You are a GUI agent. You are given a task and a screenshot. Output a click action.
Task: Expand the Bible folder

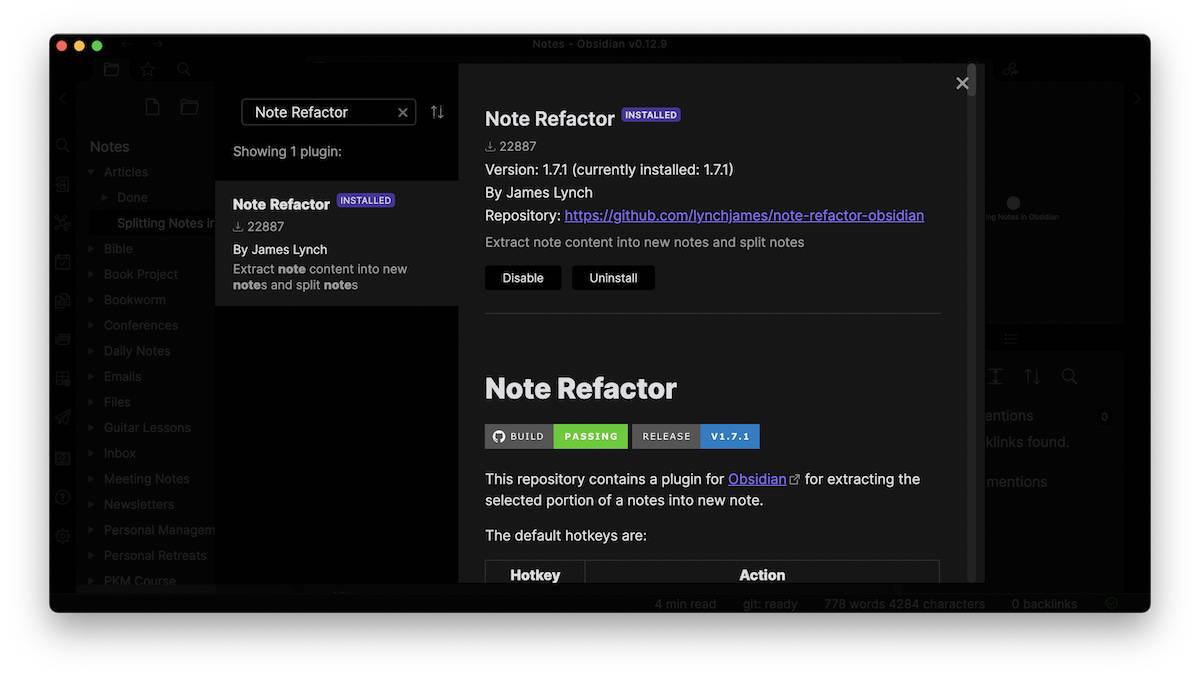(x=91, y=249)
